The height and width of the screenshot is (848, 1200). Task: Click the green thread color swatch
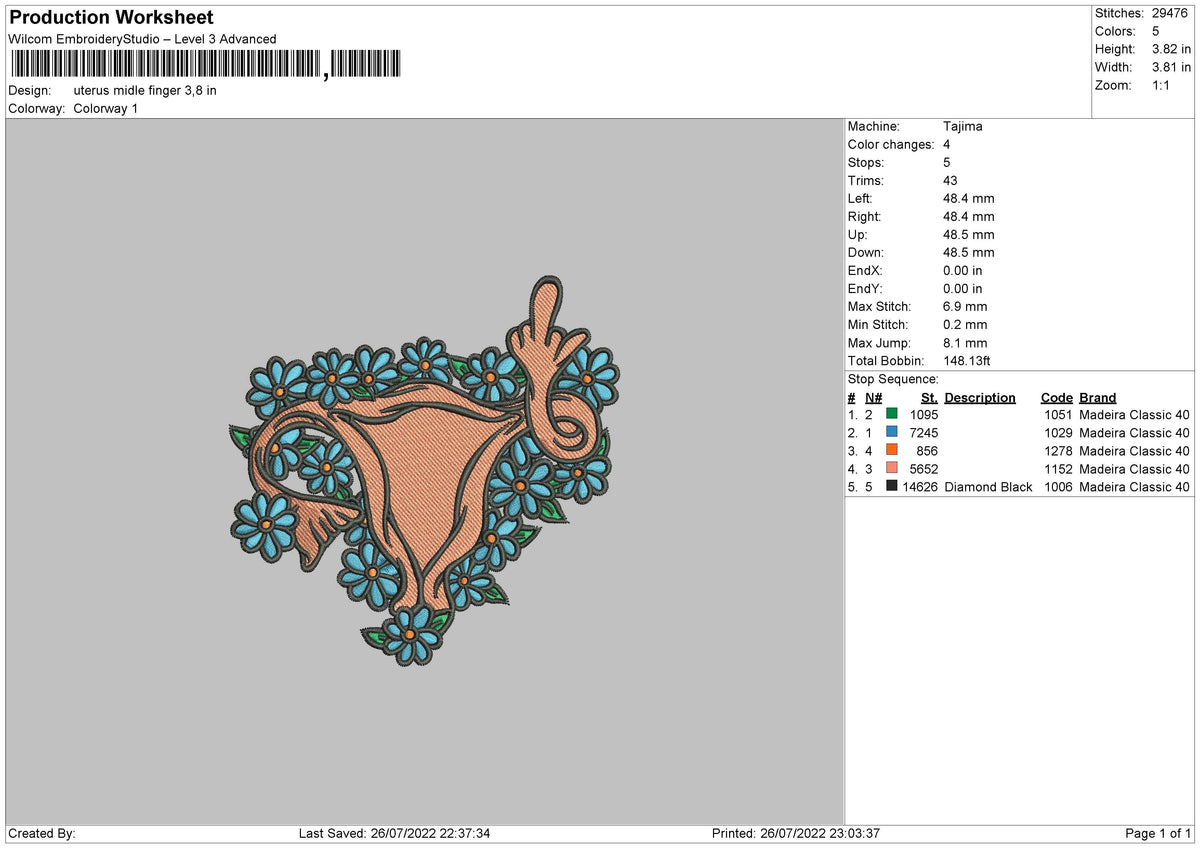pos(891,415)
